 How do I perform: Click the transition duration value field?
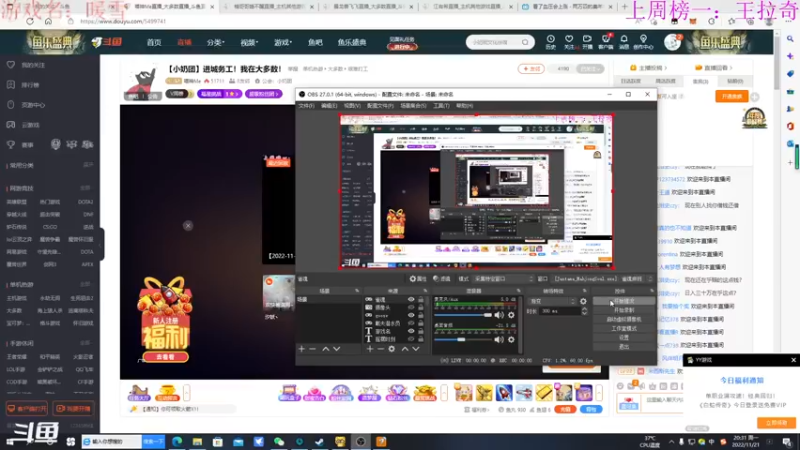click(560, 311)
